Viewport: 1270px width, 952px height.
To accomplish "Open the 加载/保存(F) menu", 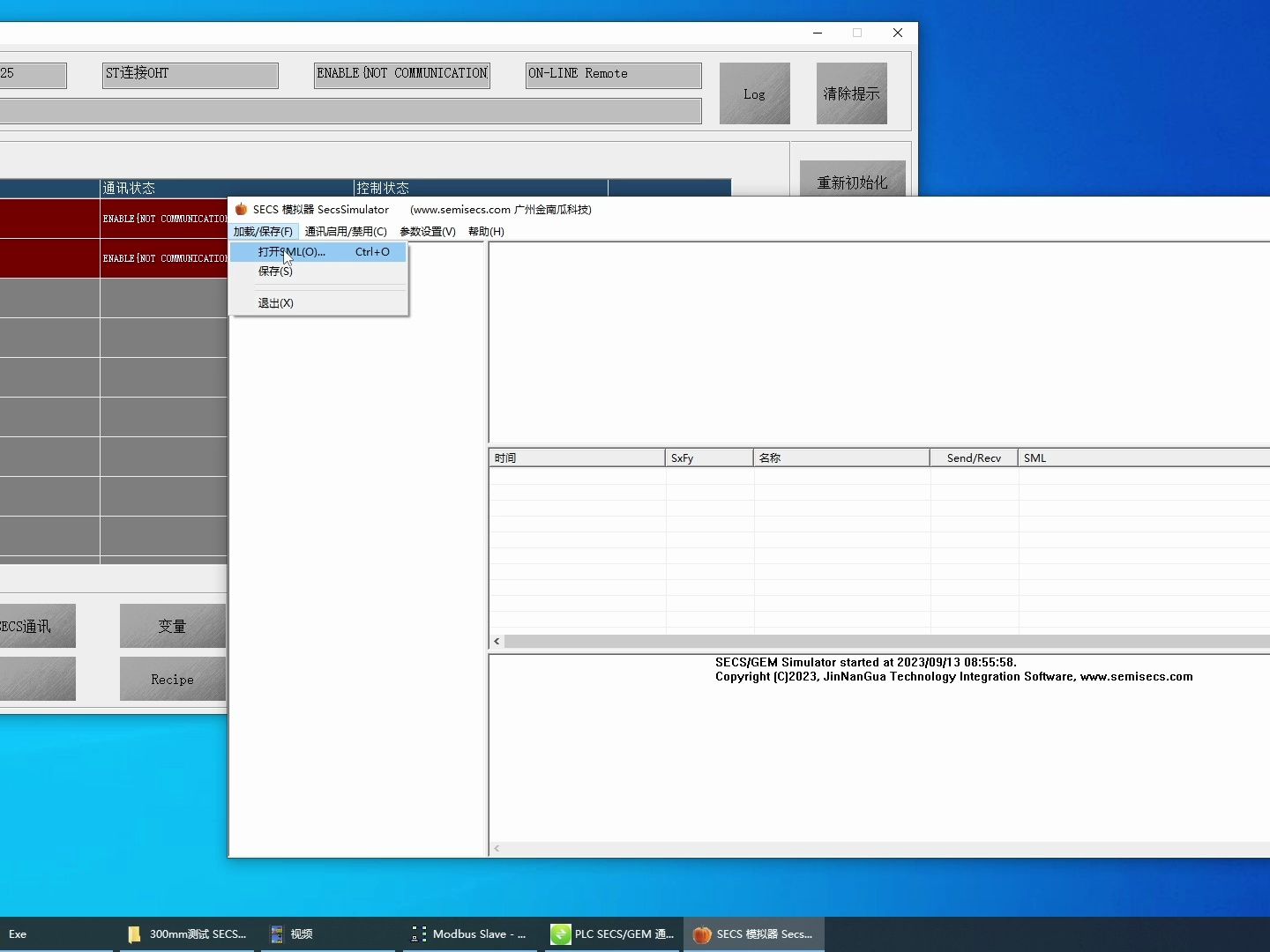I will pyautogui.click(x=263, y=232).
